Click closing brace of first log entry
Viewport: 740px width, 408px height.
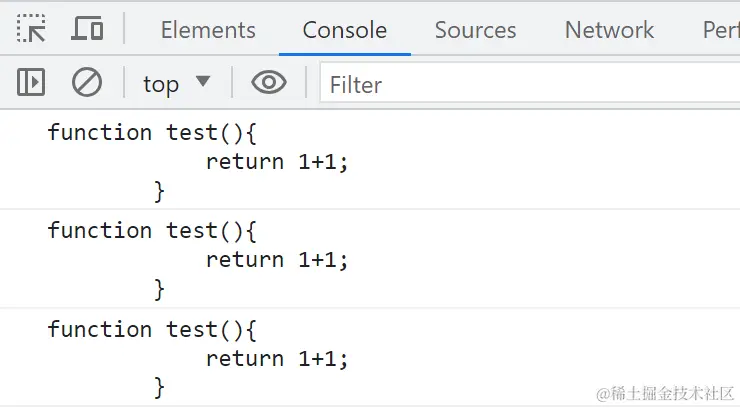point(159,190)
